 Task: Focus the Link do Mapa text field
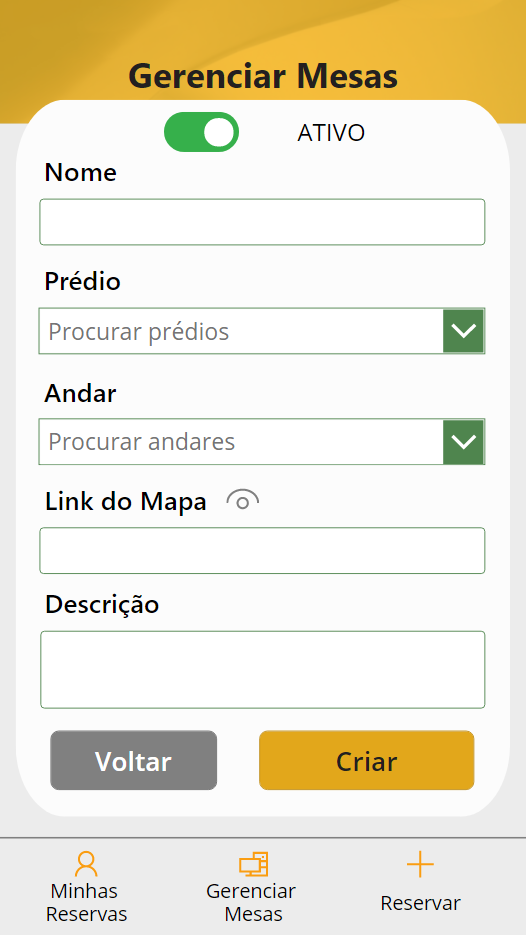(262, 550)
